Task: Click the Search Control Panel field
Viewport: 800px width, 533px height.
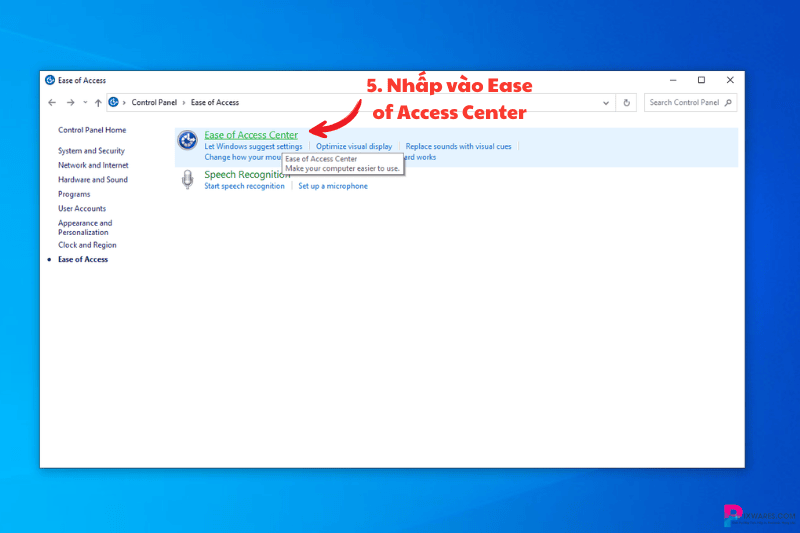Action: 683,102
